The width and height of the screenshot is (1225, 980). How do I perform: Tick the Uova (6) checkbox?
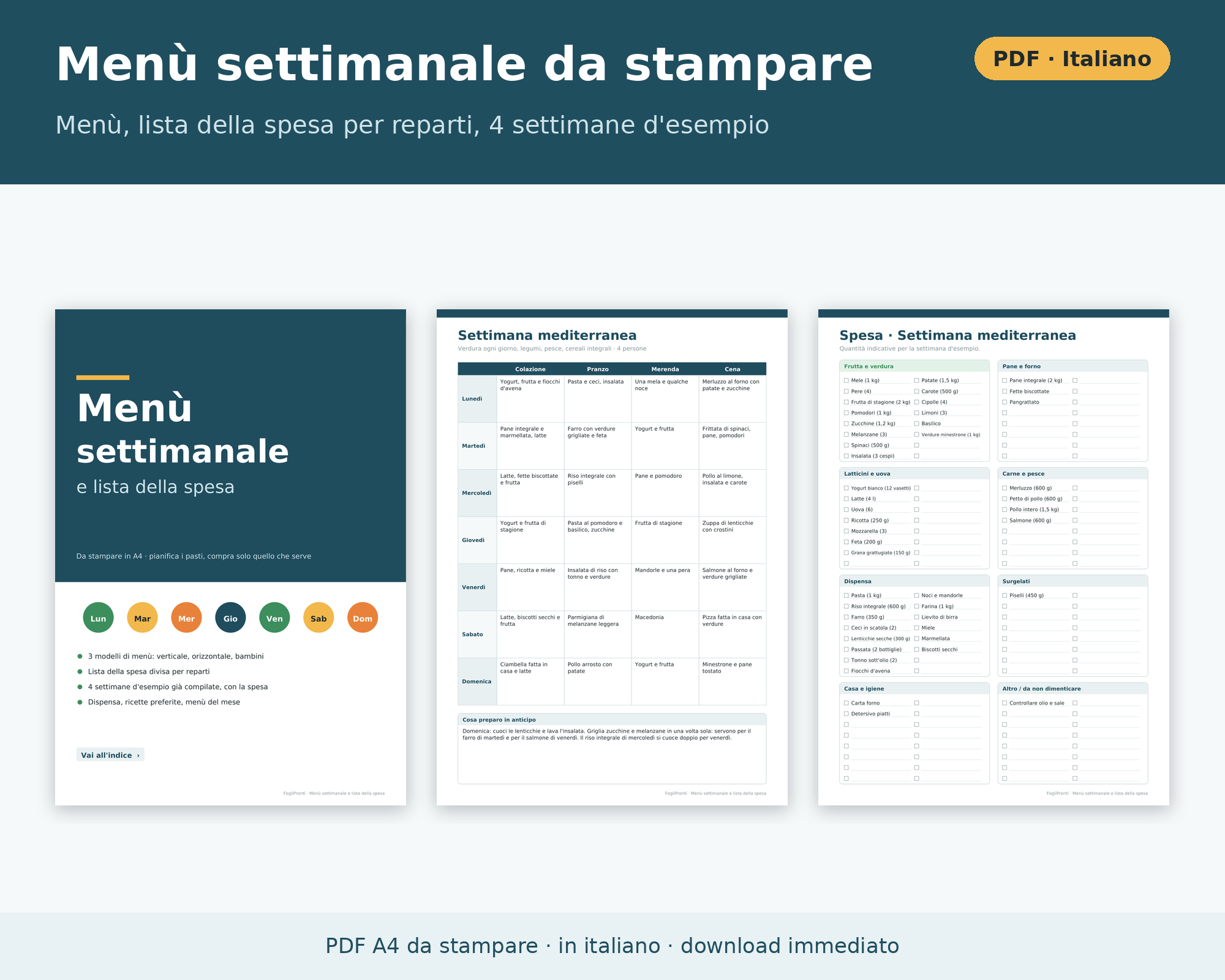click(x=846, y=510)
